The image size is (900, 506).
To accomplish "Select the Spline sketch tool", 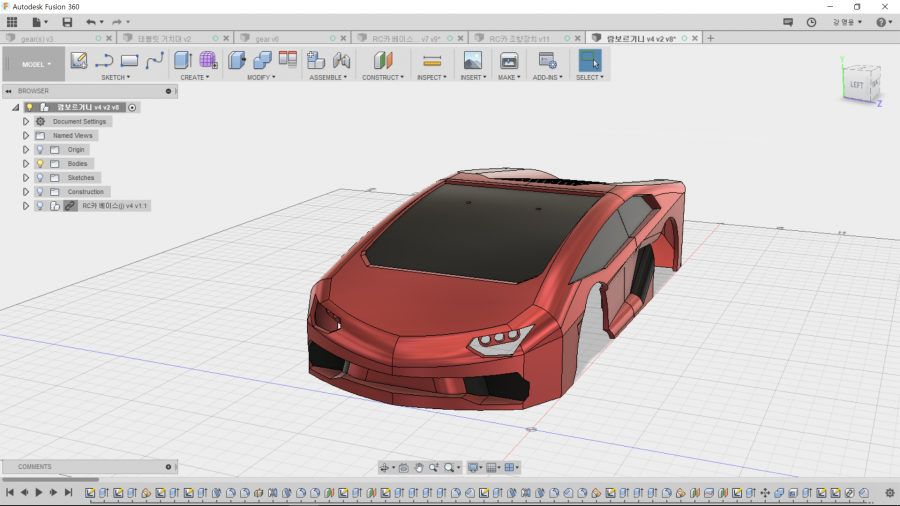I will point(154,60).
